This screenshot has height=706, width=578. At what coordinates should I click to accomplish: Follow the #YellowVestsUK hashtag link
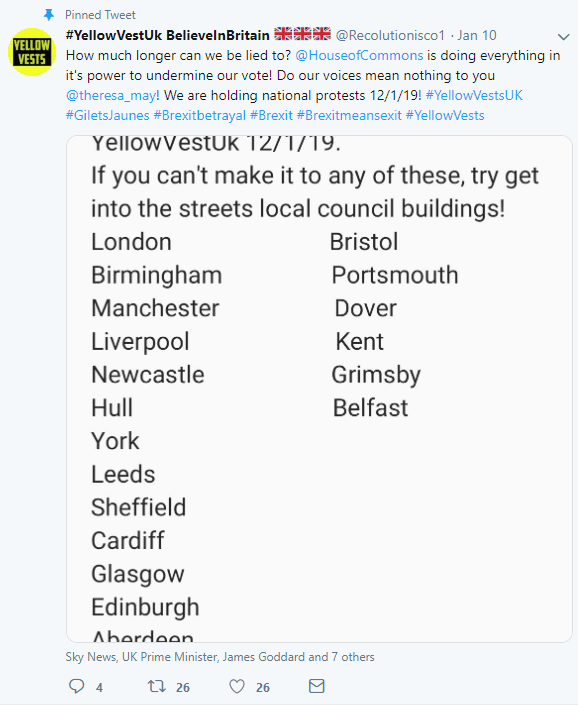tap(474, 95)
